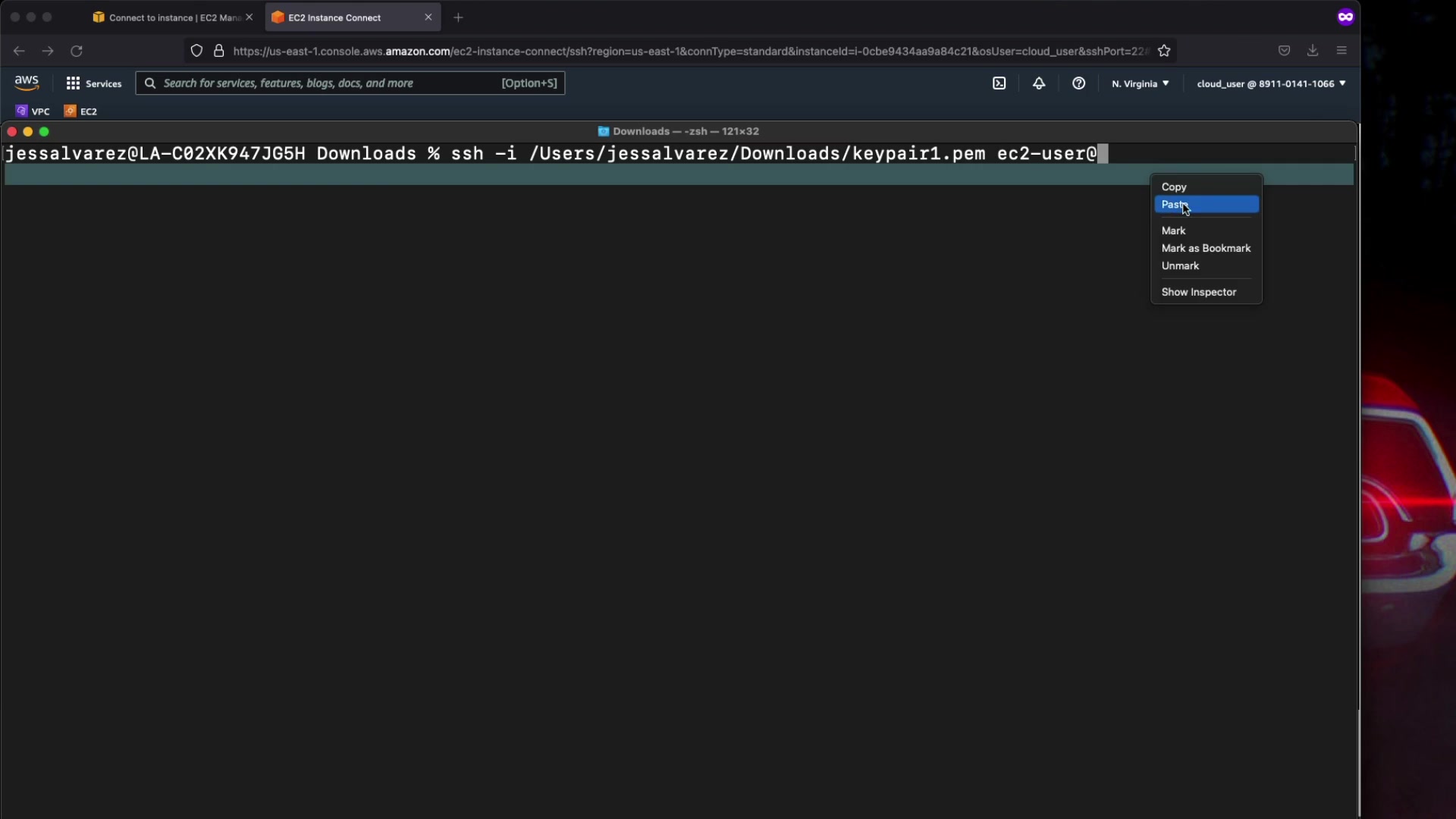
Task: Reload the current browser page
Action: tap(77, 51)
